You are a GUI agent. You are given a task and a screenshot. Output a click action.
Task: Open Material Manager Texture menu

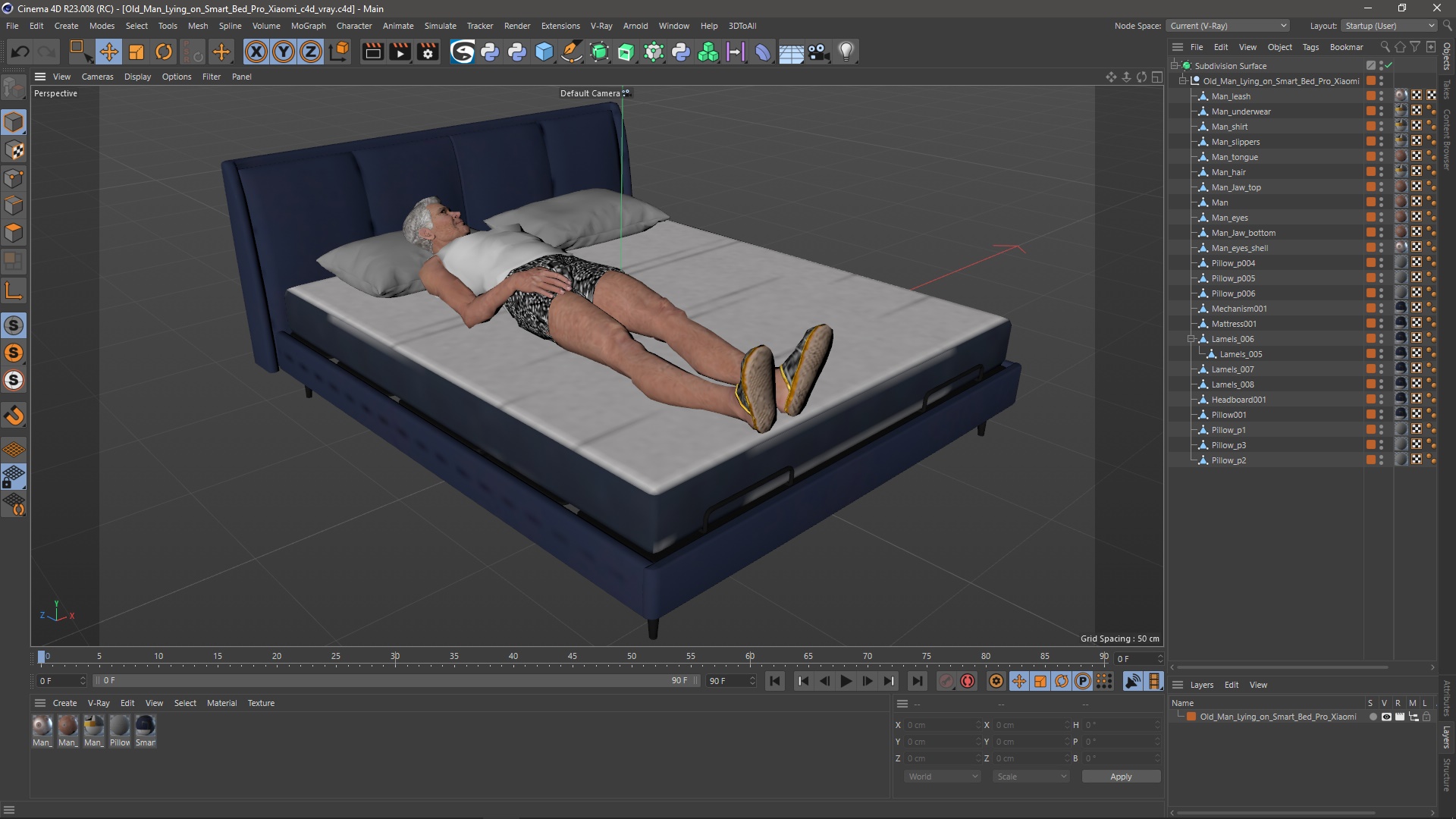coord(261,703)
